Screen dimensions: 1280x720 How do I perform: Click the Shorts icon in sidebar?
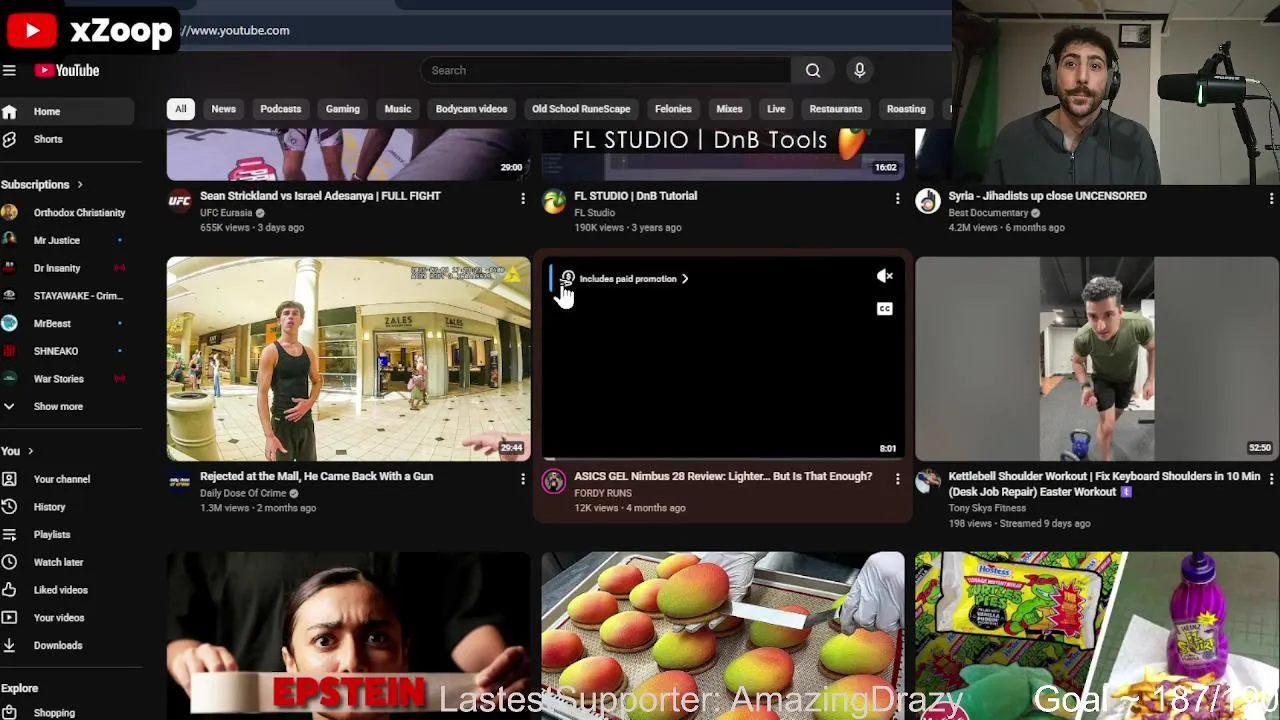click(9, 139)
